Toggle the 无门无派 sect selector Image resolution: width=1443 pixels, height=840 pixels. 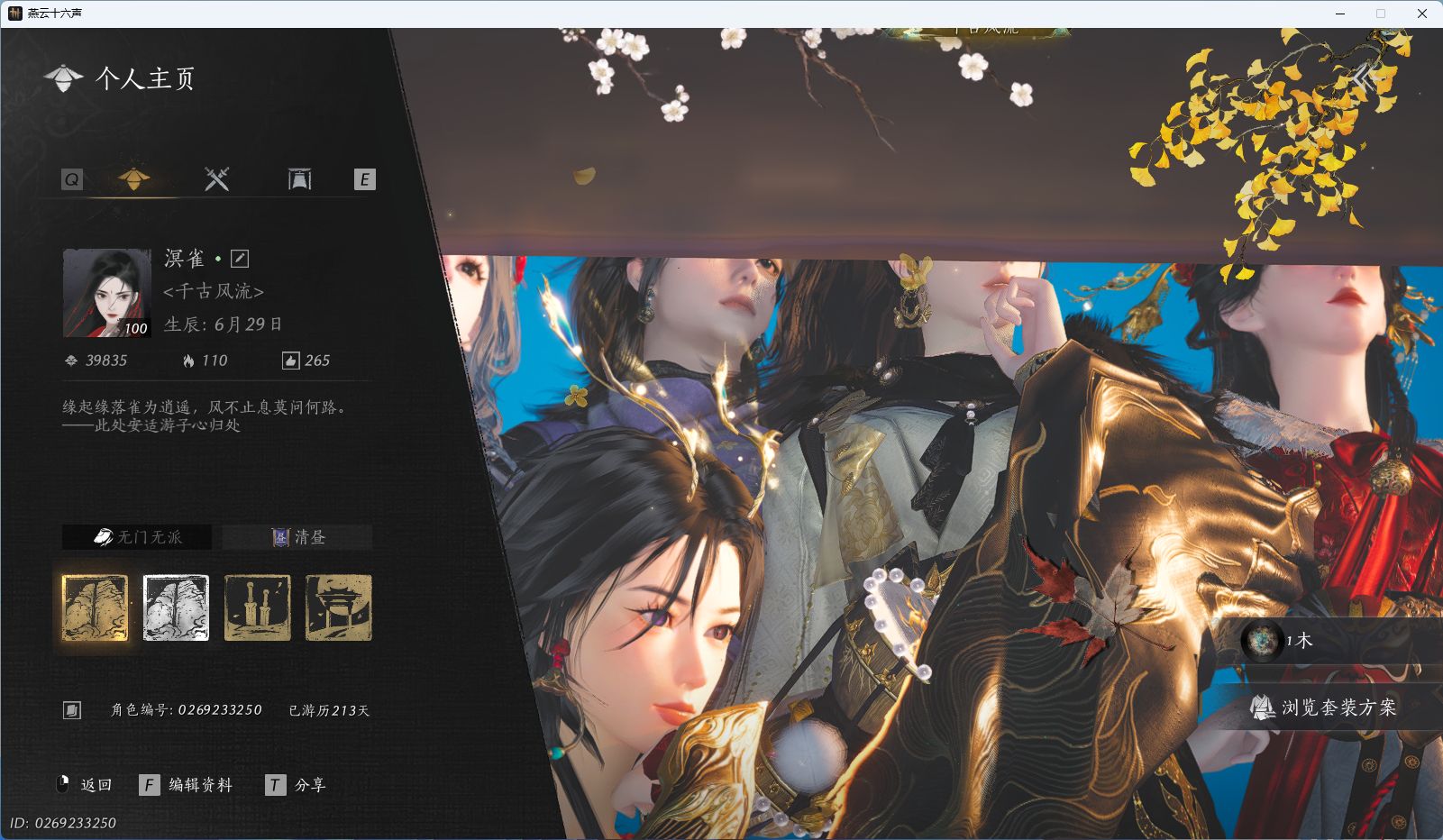(137, 537)
